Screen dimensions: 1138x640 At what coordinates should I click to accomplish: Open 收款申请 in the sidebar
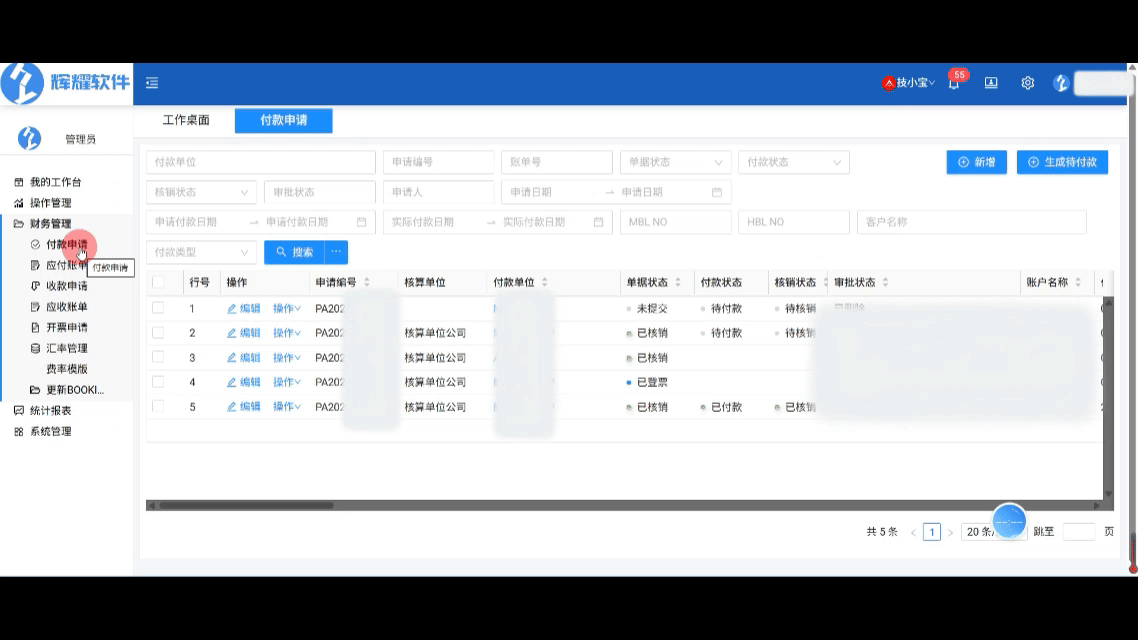click(x=67, y=286)
